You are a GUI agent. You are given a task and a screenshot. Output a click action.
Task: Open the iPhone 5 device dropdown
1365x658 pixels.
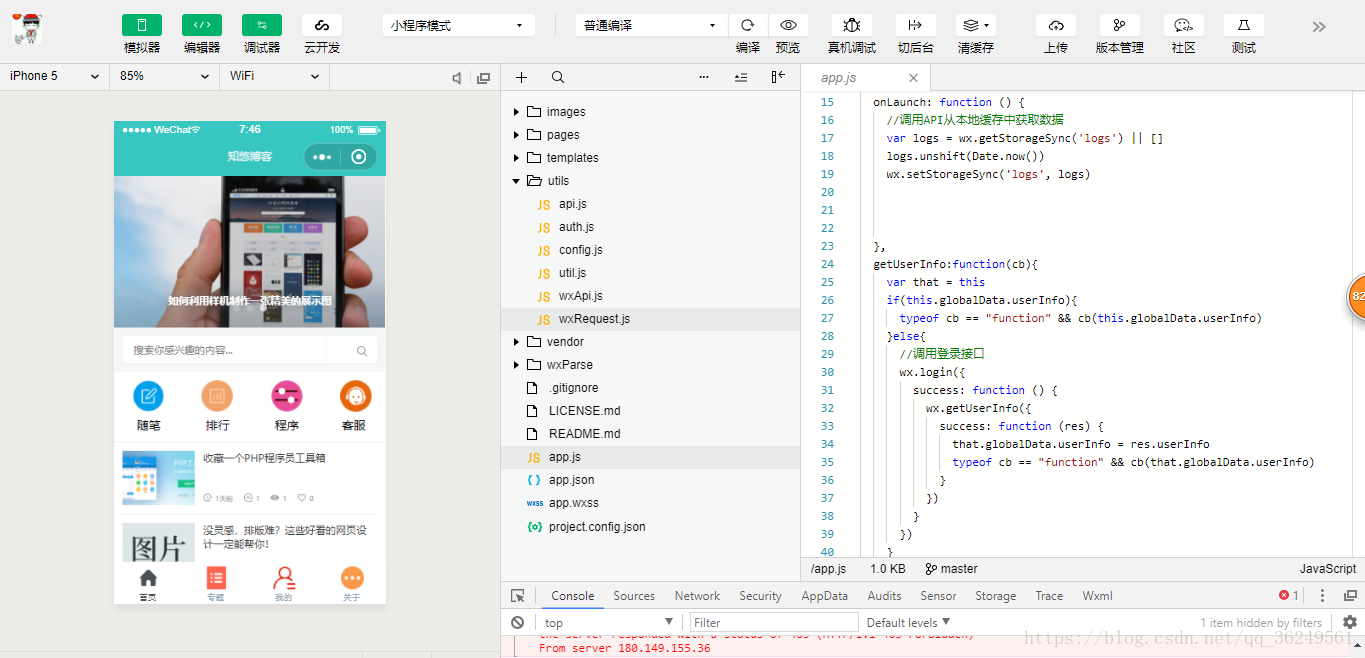[x=55, y=76]
